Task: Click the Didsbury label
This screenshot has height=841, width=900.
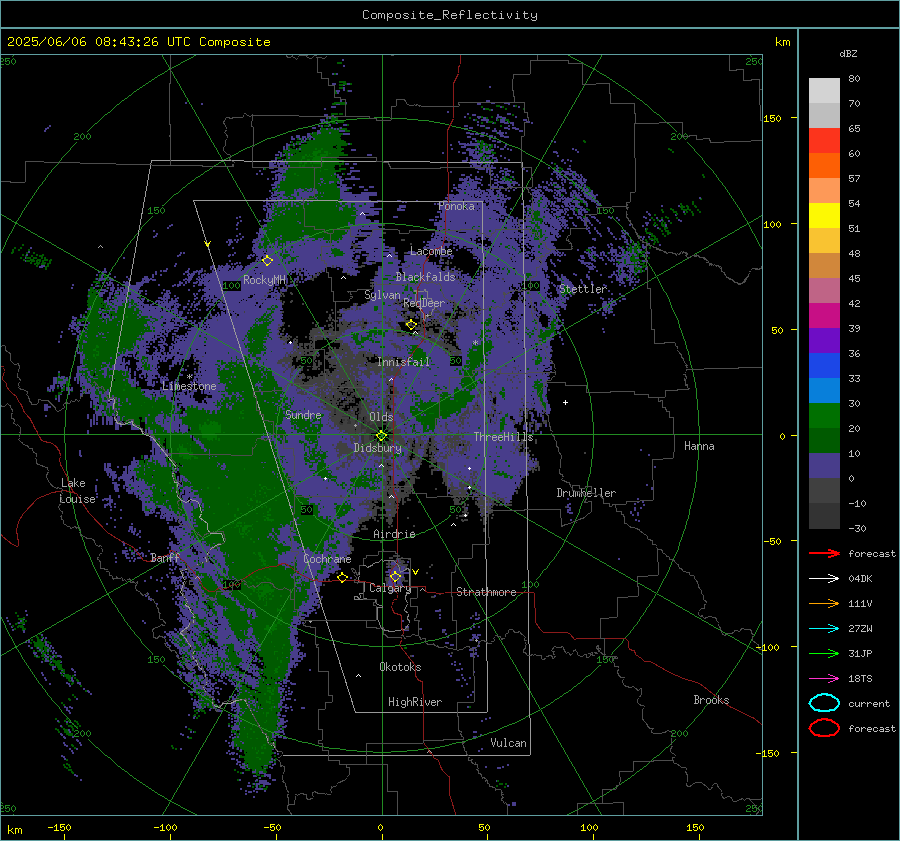Action: pos(377,448)
